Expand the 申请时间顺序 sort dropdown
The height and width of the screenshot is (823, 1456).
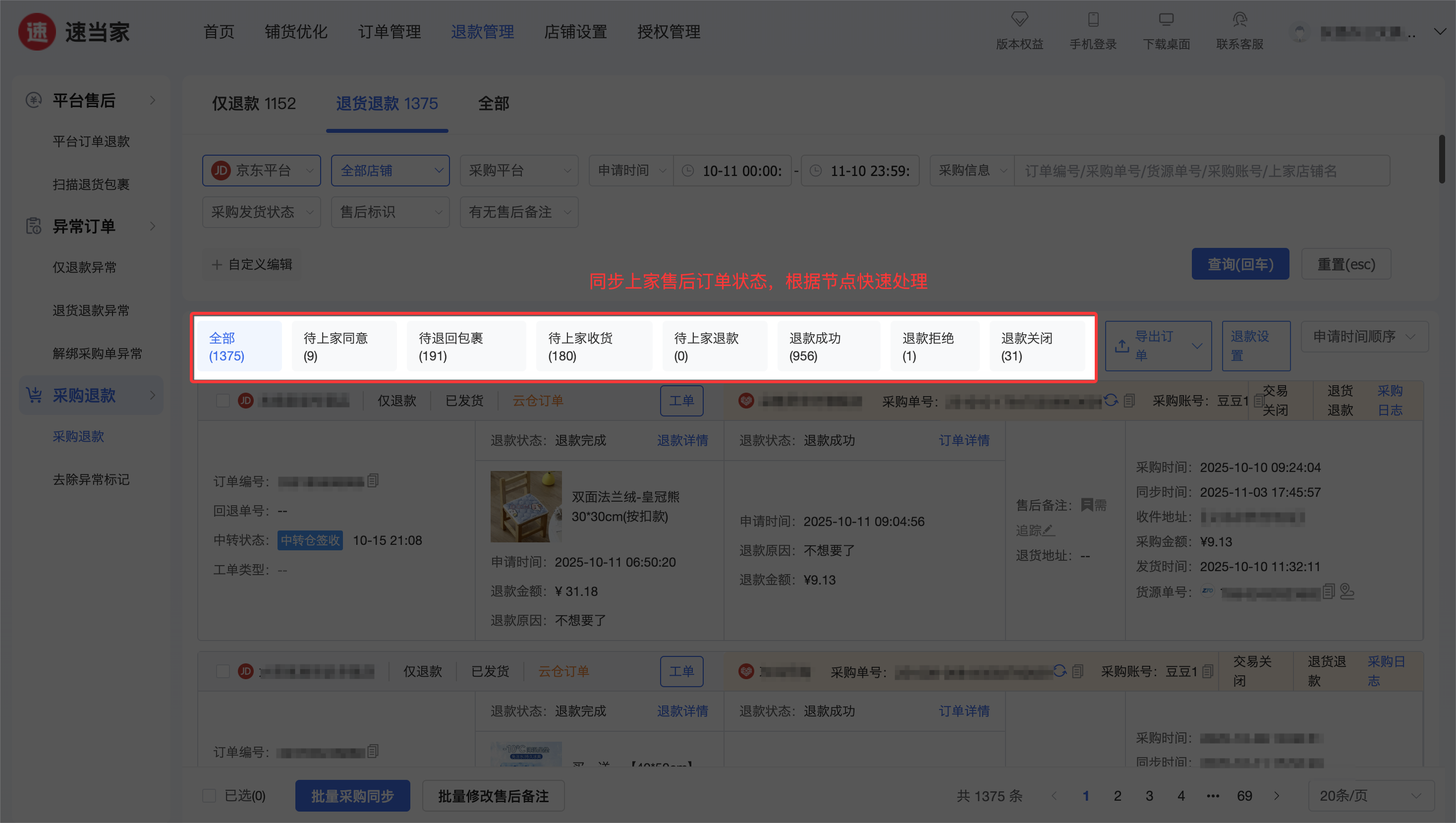click(1364, 337)
